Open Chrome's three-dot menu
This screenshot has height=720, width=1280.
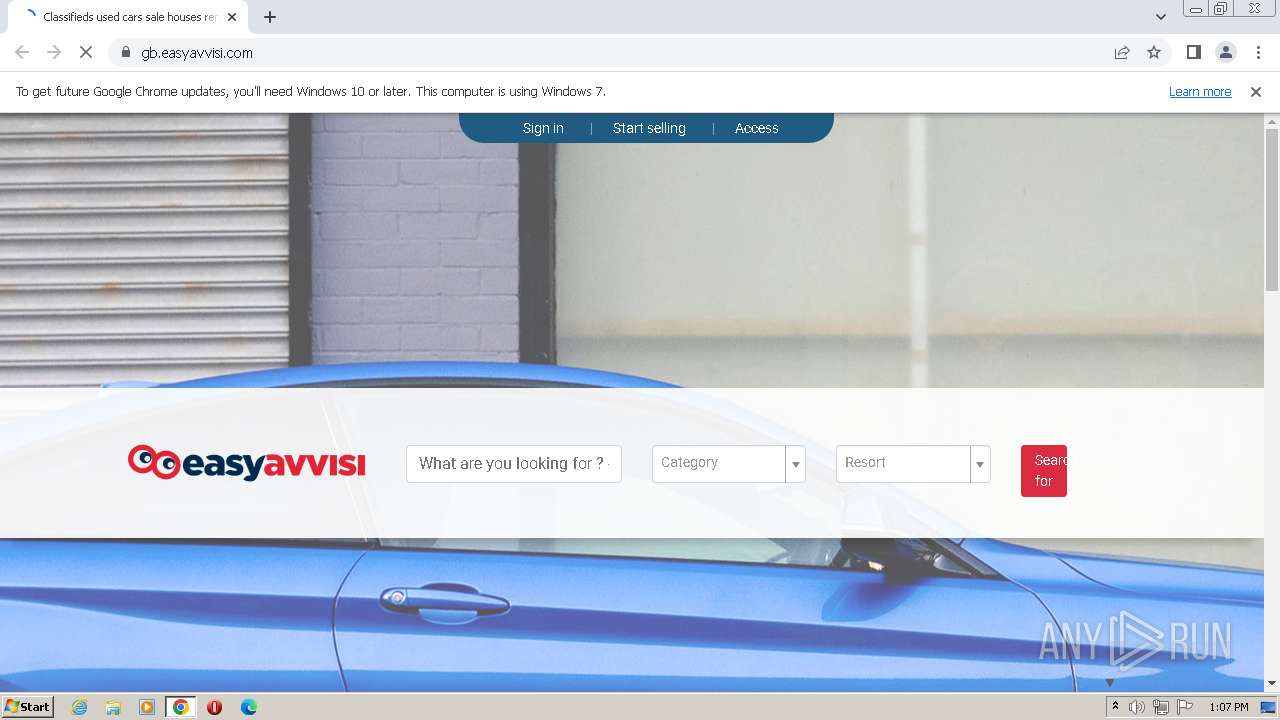tap(1258, 53)
